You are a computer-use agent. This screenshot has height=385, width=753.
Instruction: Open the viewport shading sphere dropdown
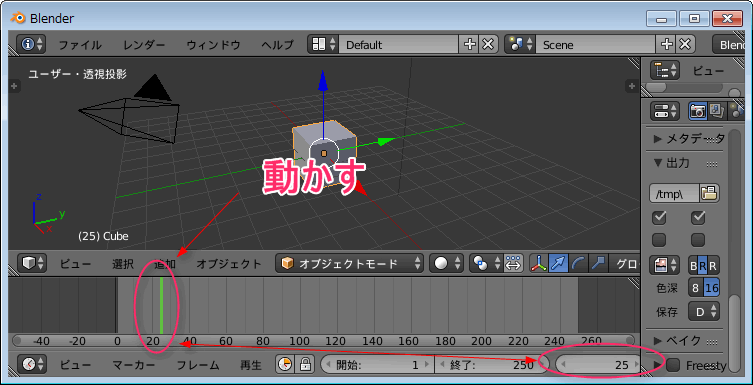(x=447, y=263)
